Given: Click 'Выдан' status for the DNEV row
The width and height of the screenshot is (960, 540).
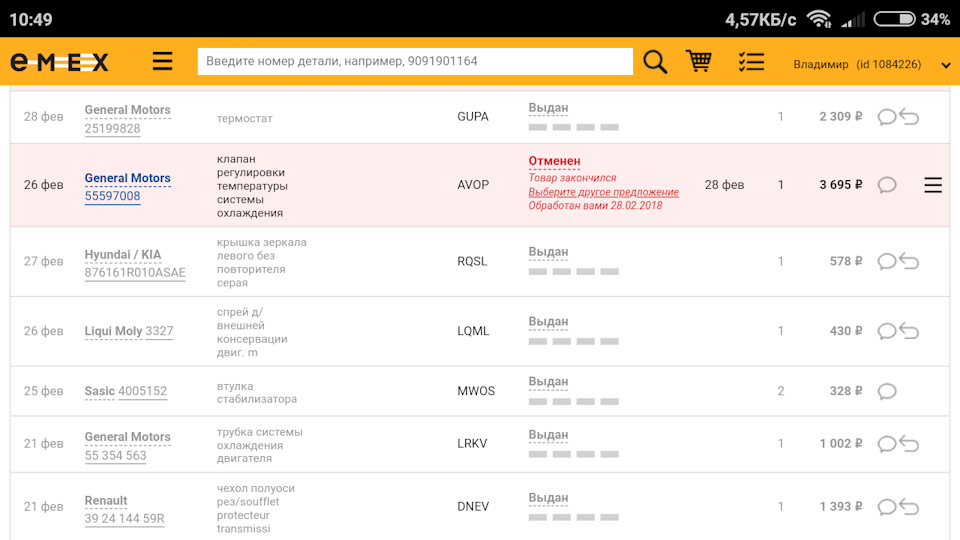Looking at the screenshot, I should tap(549, 498).
